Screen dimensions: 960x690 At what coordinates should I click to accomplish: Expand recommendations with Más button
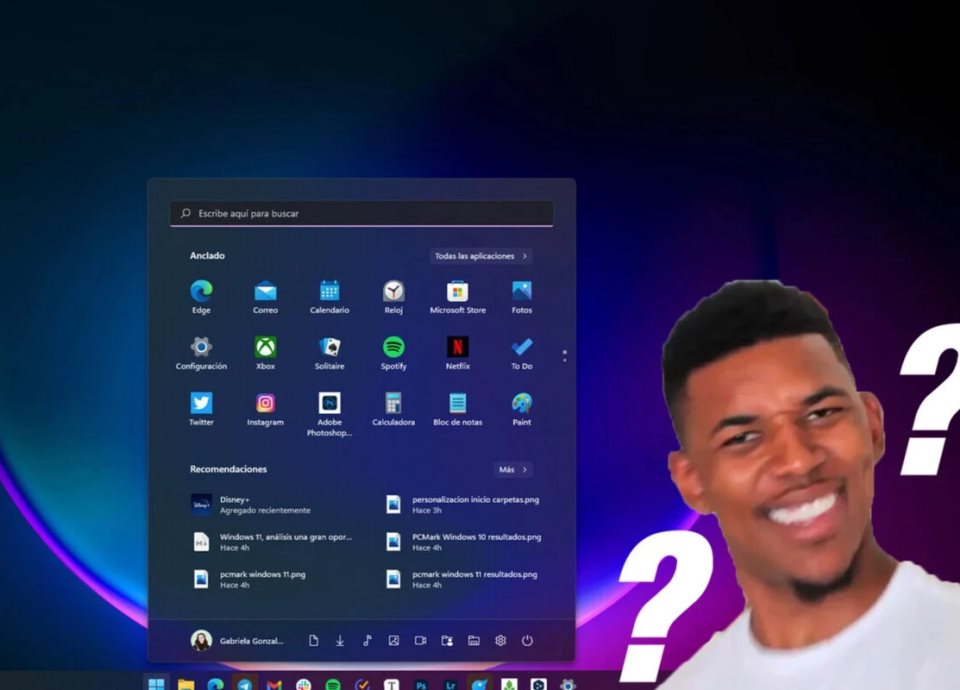(x=512, y=469)
